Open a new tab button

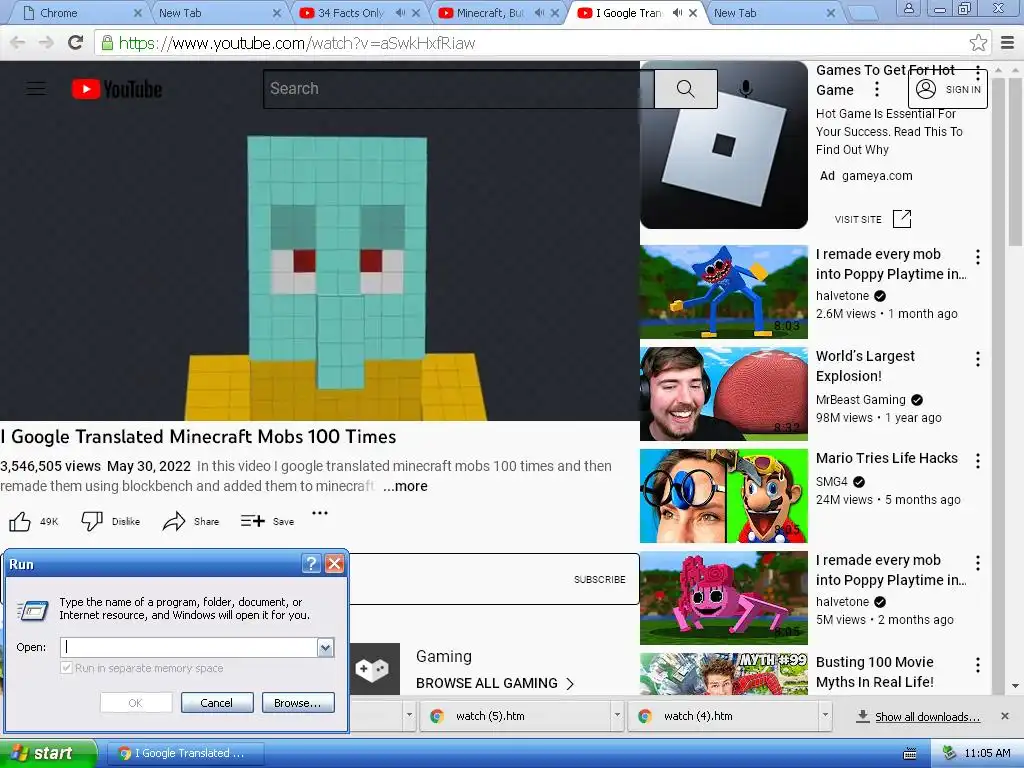click(863, 13)
